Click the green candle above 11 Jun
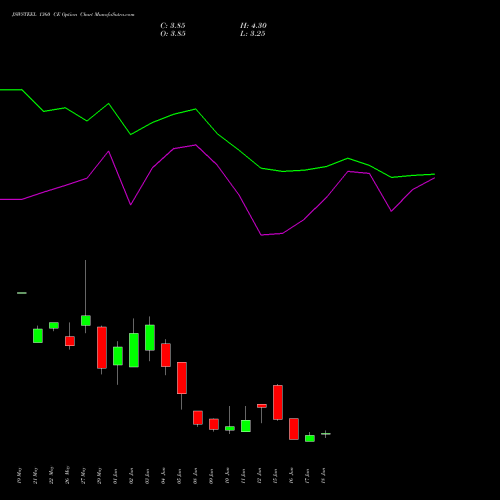Image resolution: width=500 pixels, height=500 pixels. [x=246, y=426]
